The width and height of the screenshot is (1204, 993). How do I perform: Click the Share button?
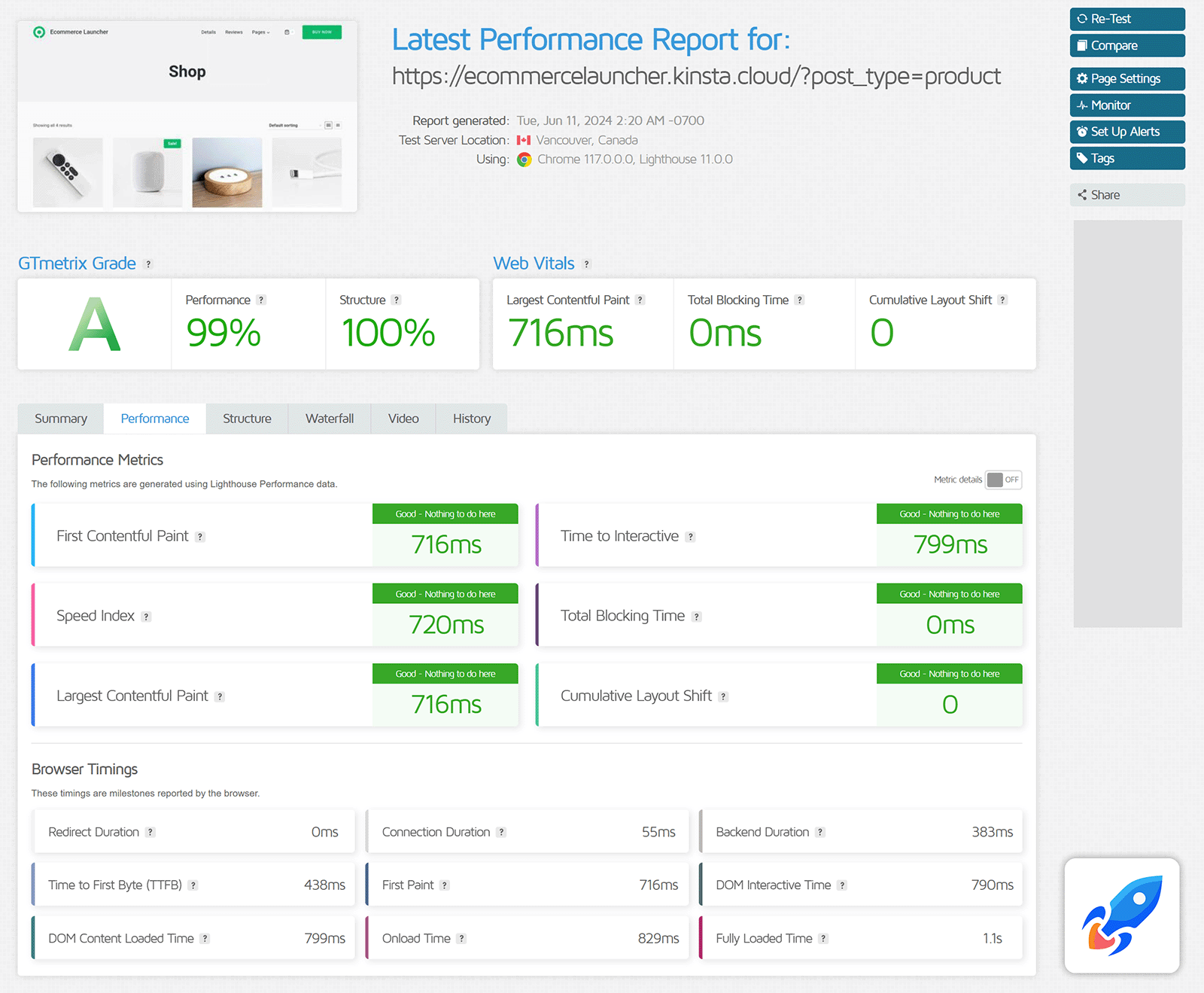click(1127, 195)
